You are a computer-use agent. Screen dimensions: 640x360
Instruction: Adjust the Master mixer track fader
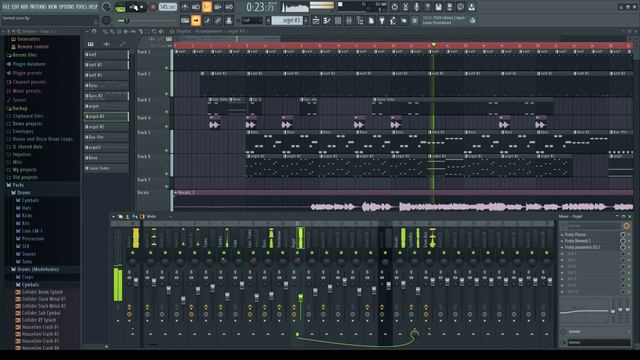coord(136,281)
